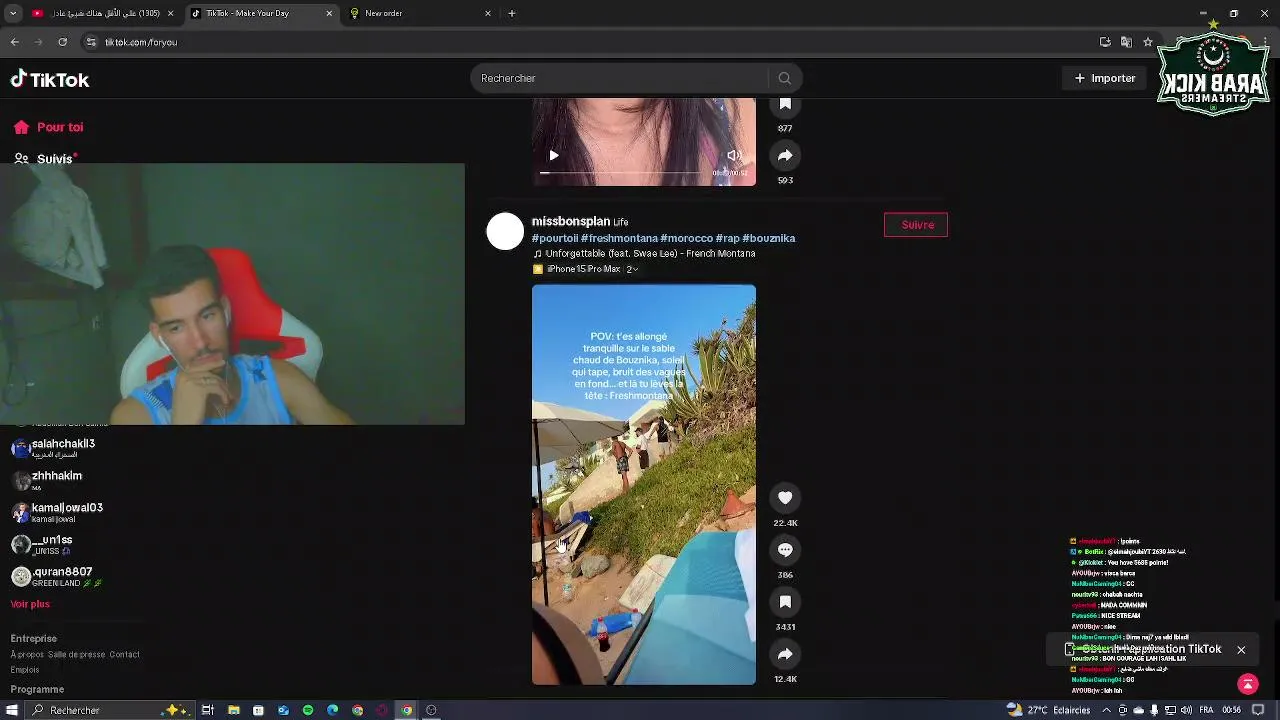
Task: Go back in the browser
Action: (x=14, y=42)
